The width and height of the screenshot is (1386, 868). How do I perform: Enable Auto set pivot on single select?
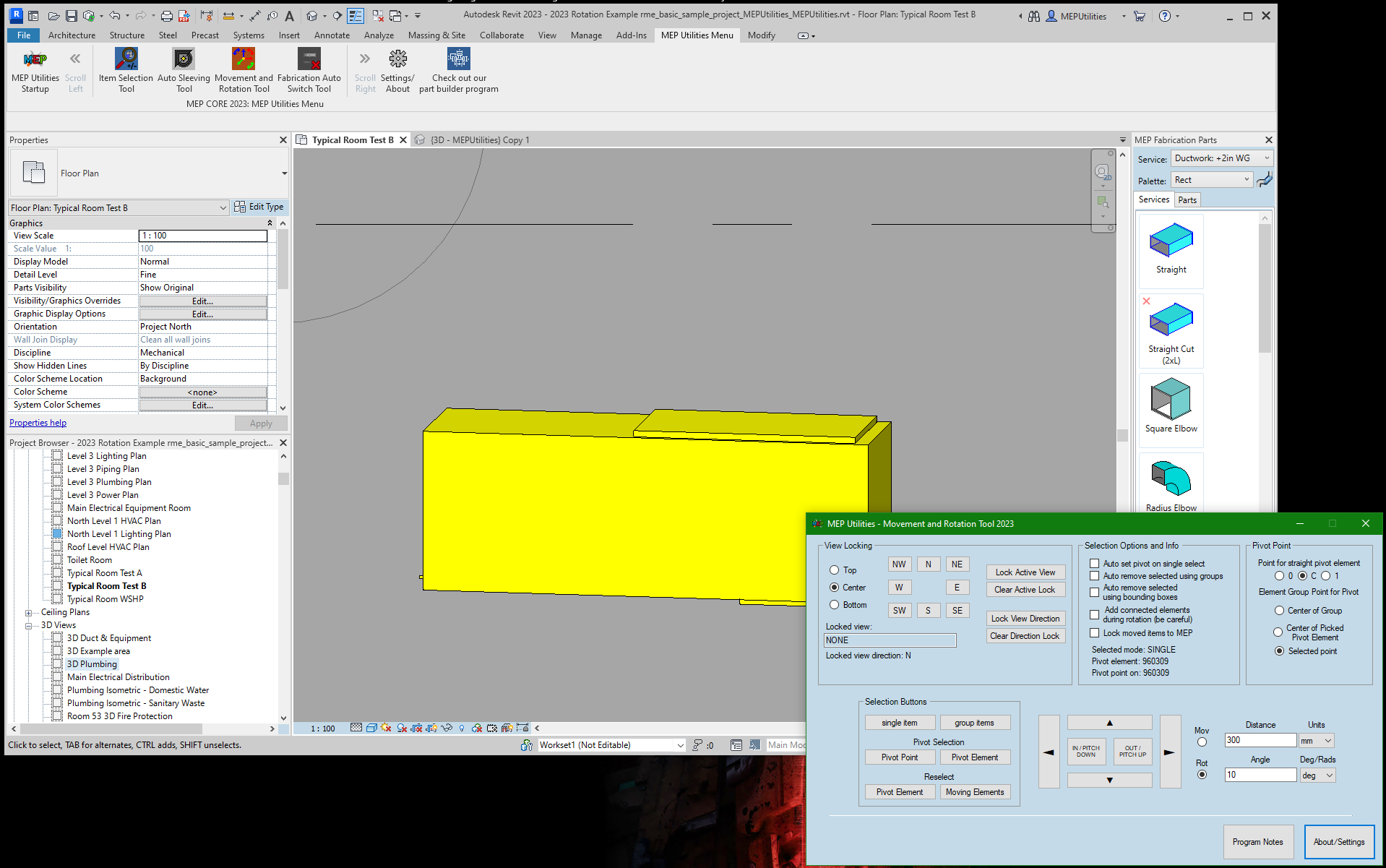tap(1095, 564)
